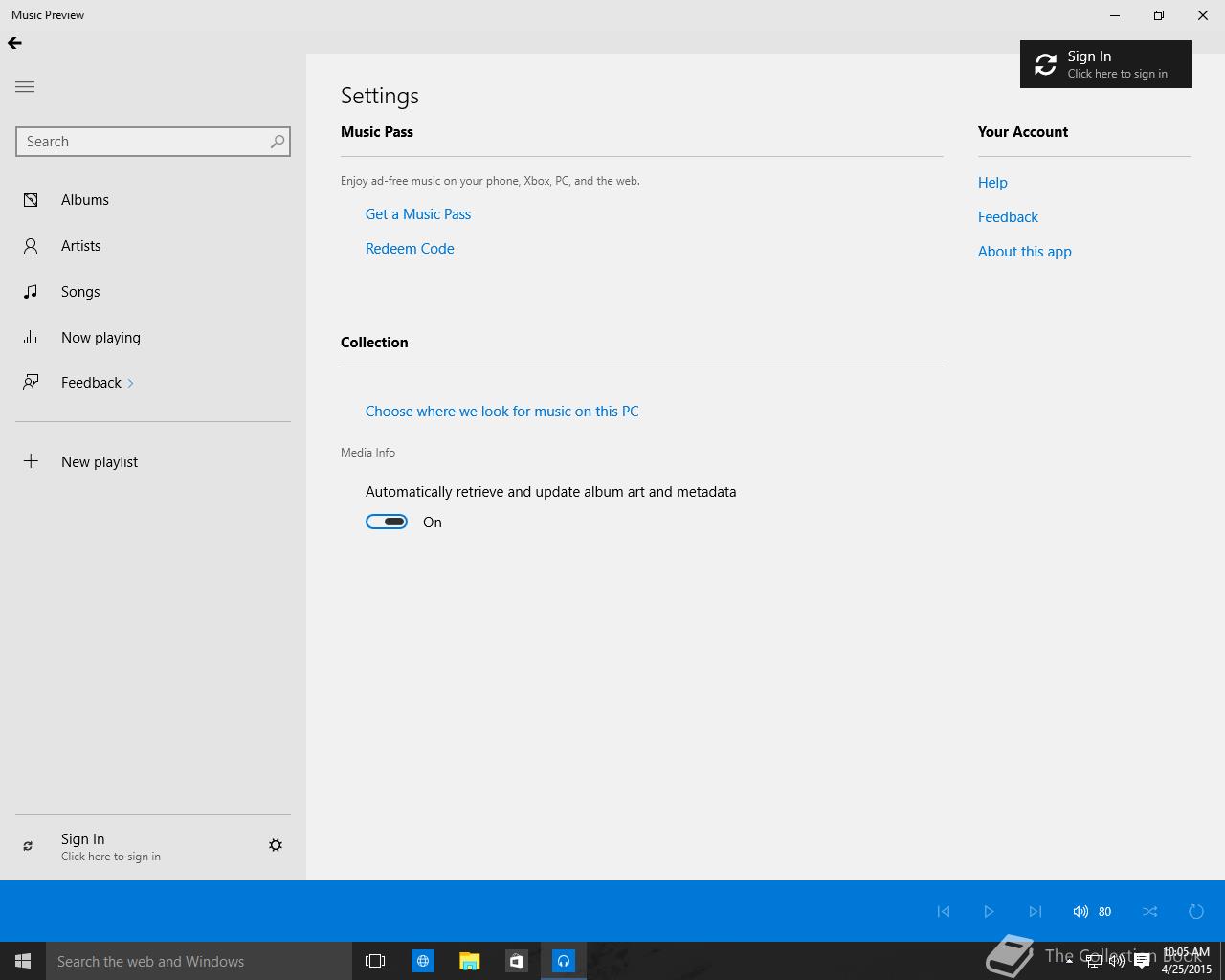The width and height of the screenshot is (1225, 980).
Task: Open the clock showing 10:05 AM
Action: [x=1187, y=961]
